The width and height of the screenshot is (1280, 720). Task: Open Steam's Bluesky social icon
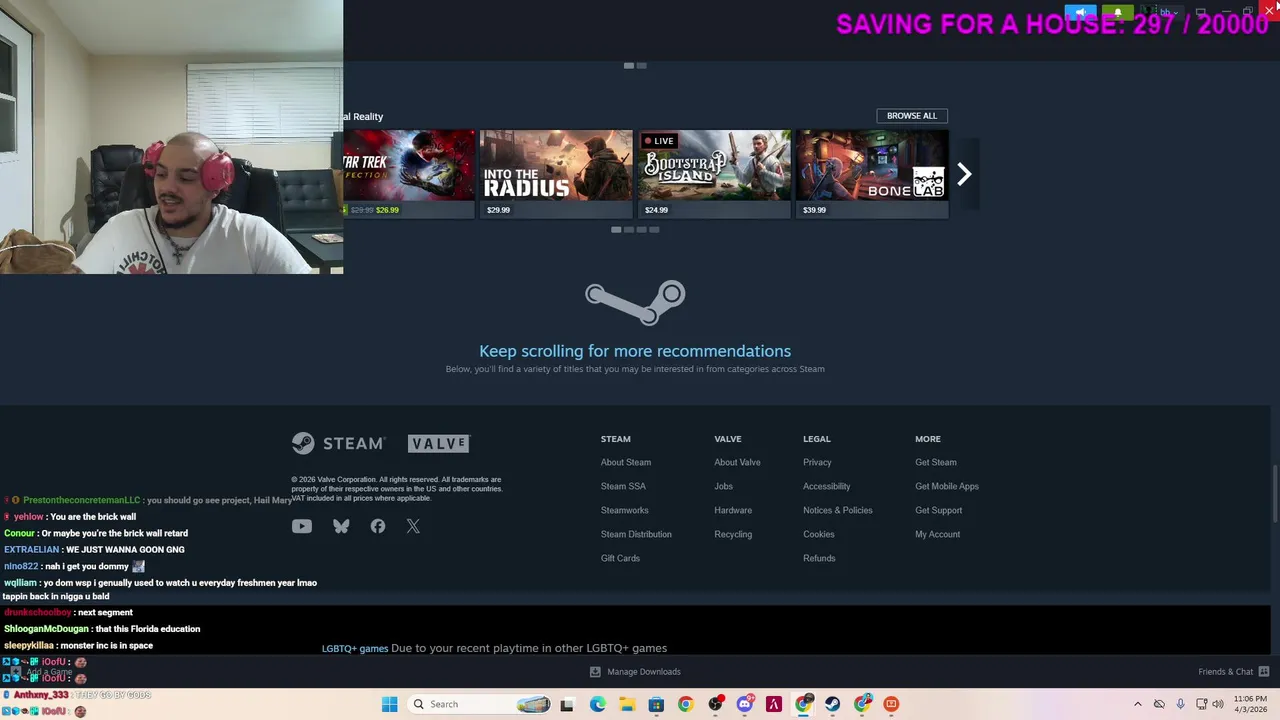coord(341,526)
